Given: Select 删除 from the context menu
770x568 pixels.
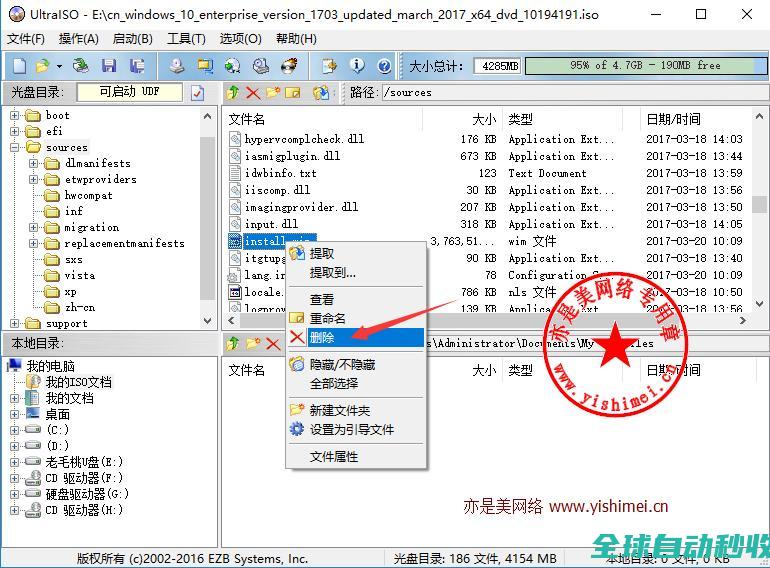Looking at the screenshot, I should (322, 338).
